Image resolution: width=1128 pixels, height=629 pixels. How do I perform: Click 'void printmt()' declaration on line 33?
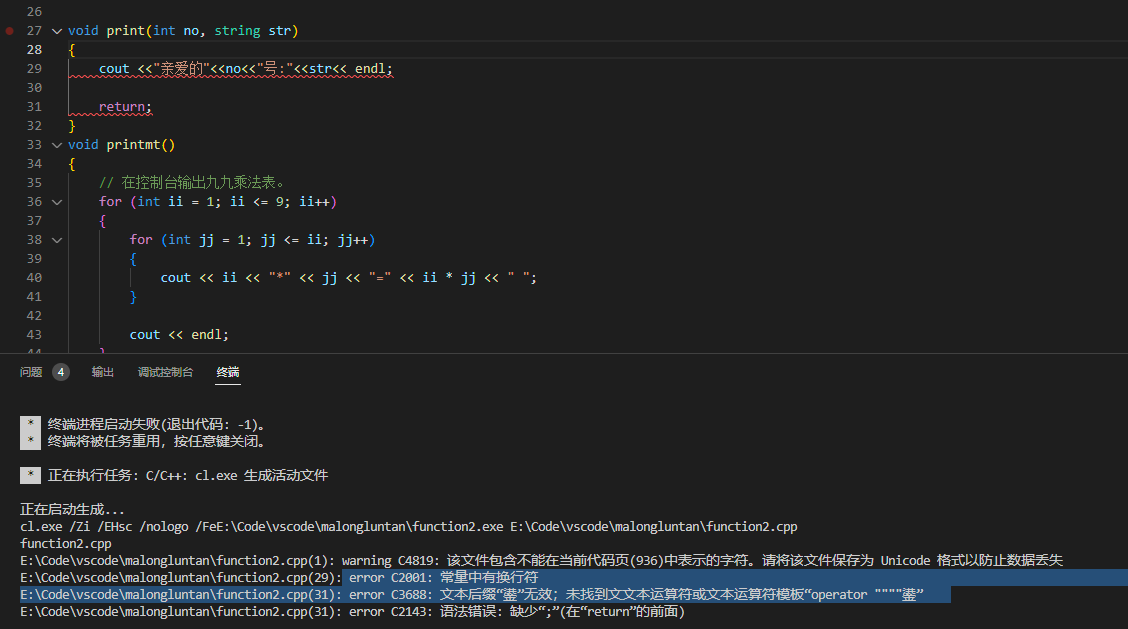point(122,145)
